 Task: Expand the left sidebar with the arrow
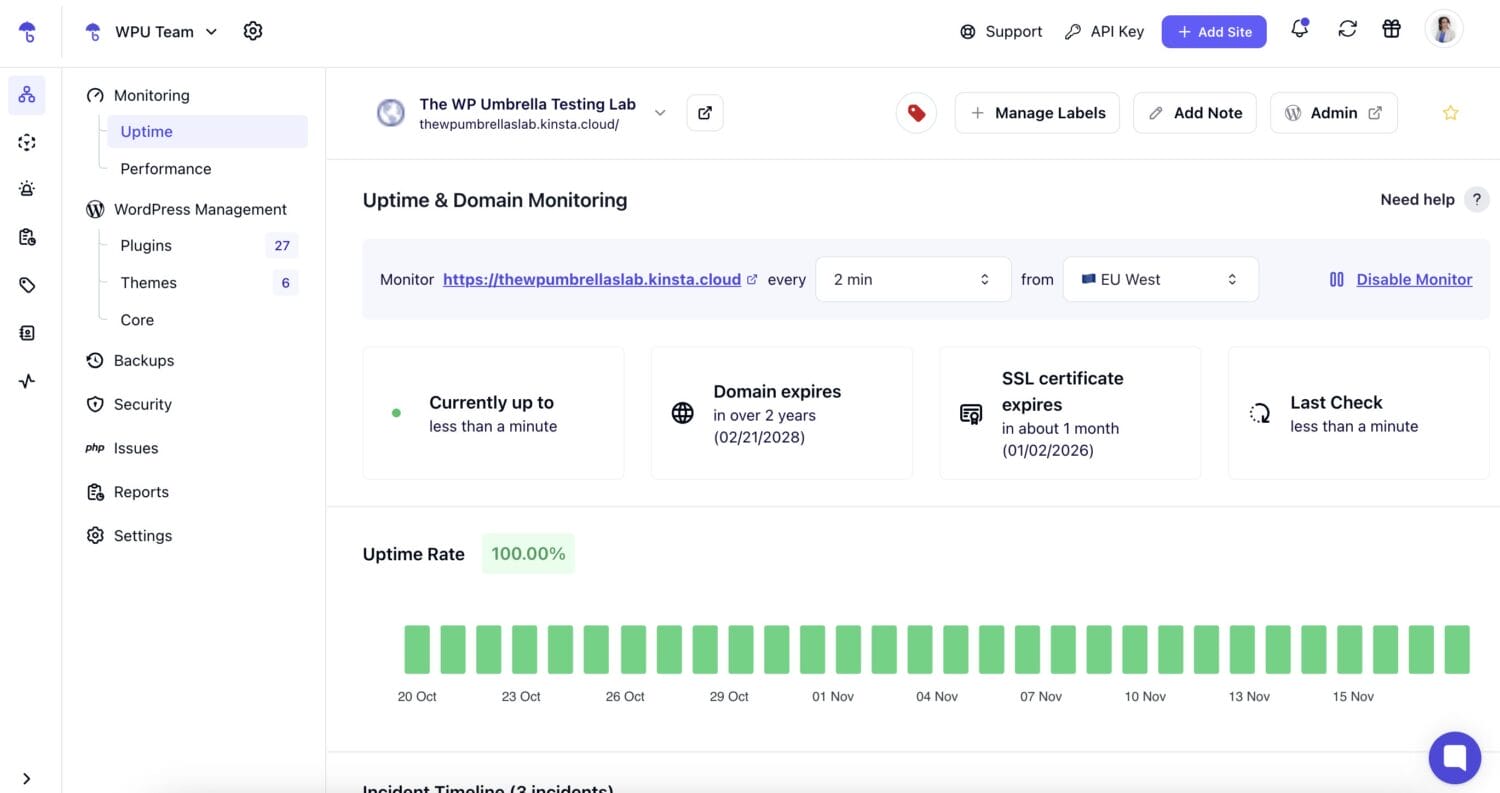[27, 778]
